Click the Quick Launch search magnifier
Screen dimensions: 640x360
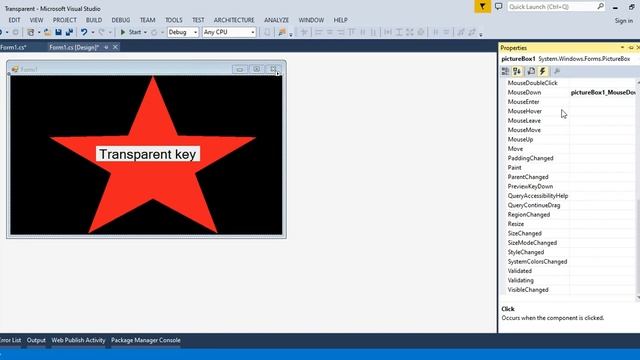pyautogui.click(x=600, y=7)
